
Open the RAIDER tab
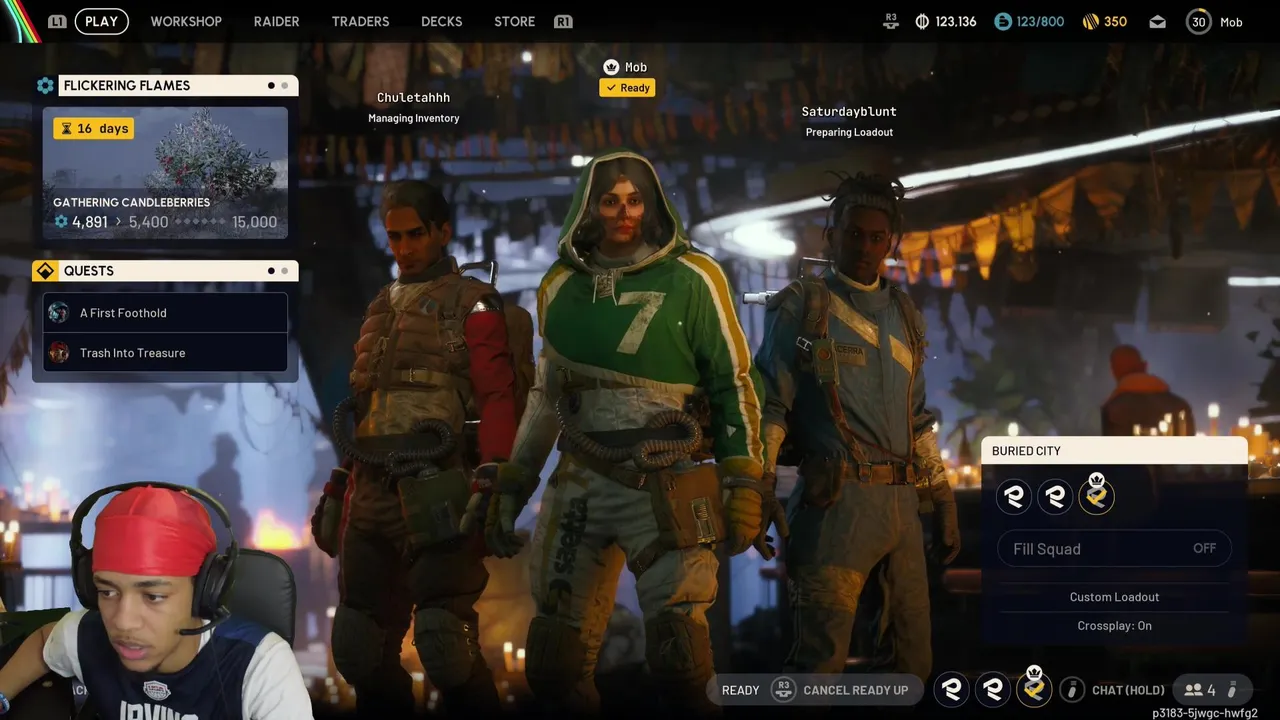(276, 21)
